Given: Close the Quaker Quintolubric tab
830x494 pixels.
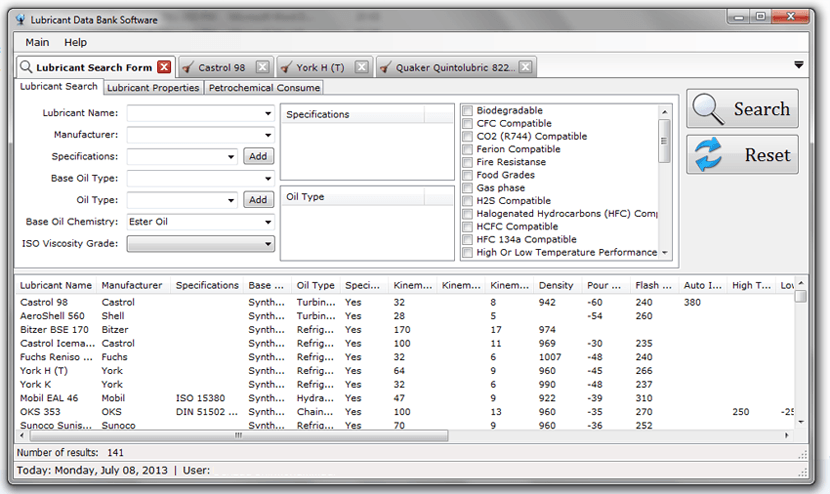Looking at the screenshot, I should click(525, 67).
